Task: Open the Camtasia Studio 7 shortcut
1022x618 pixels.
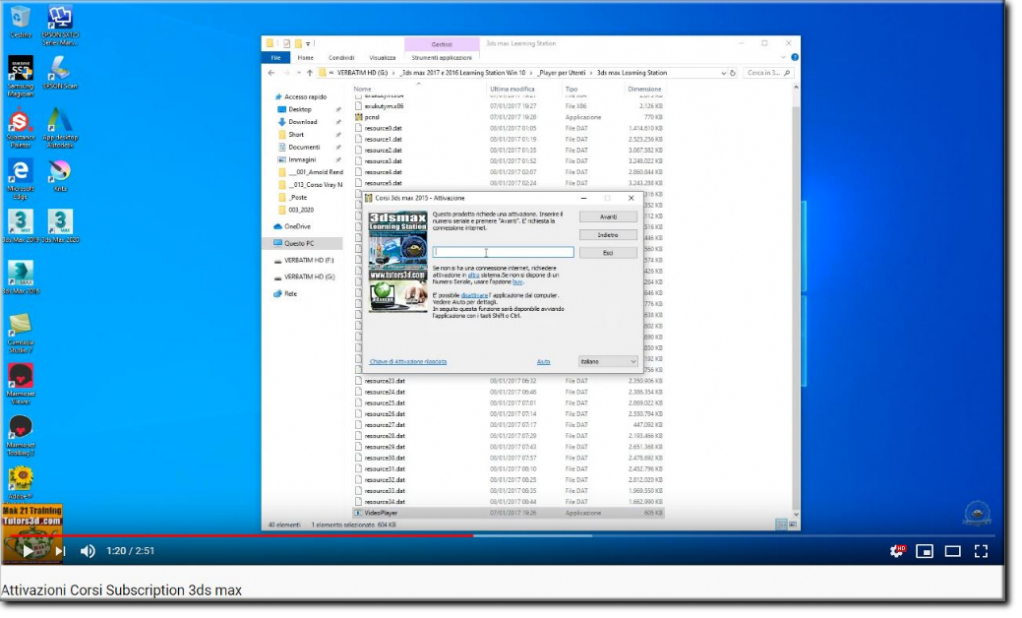Action: pyautogui.click(x=20, y=332)
